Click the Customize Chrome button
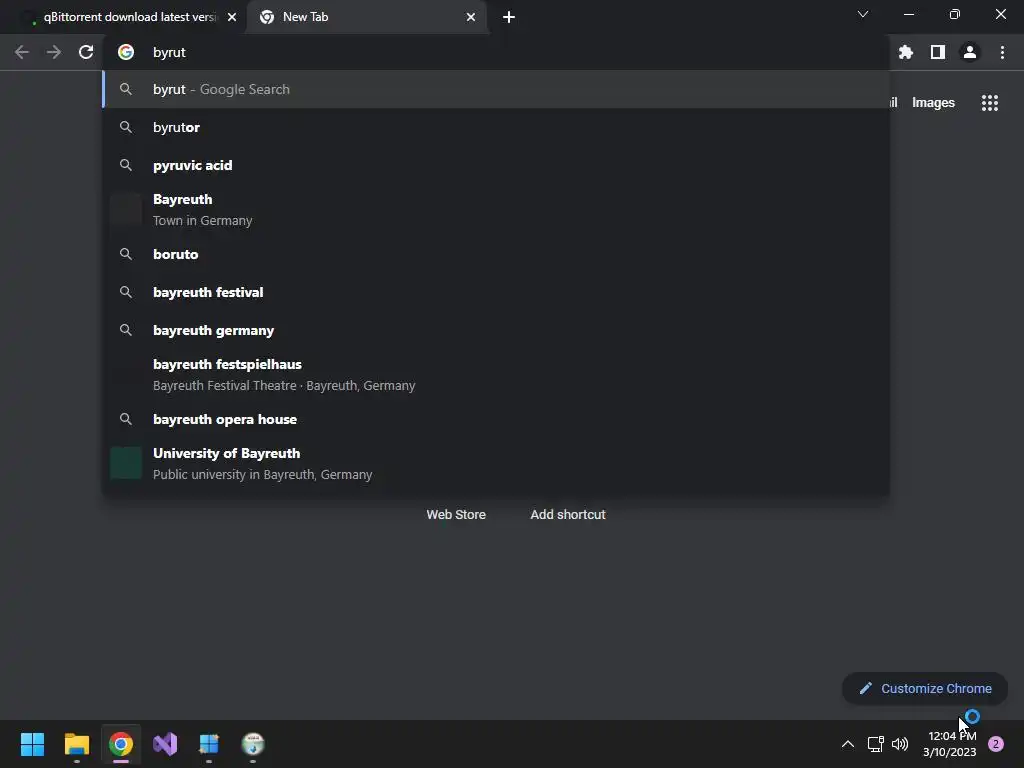1024x768 pixels. (x=925, y=688)
